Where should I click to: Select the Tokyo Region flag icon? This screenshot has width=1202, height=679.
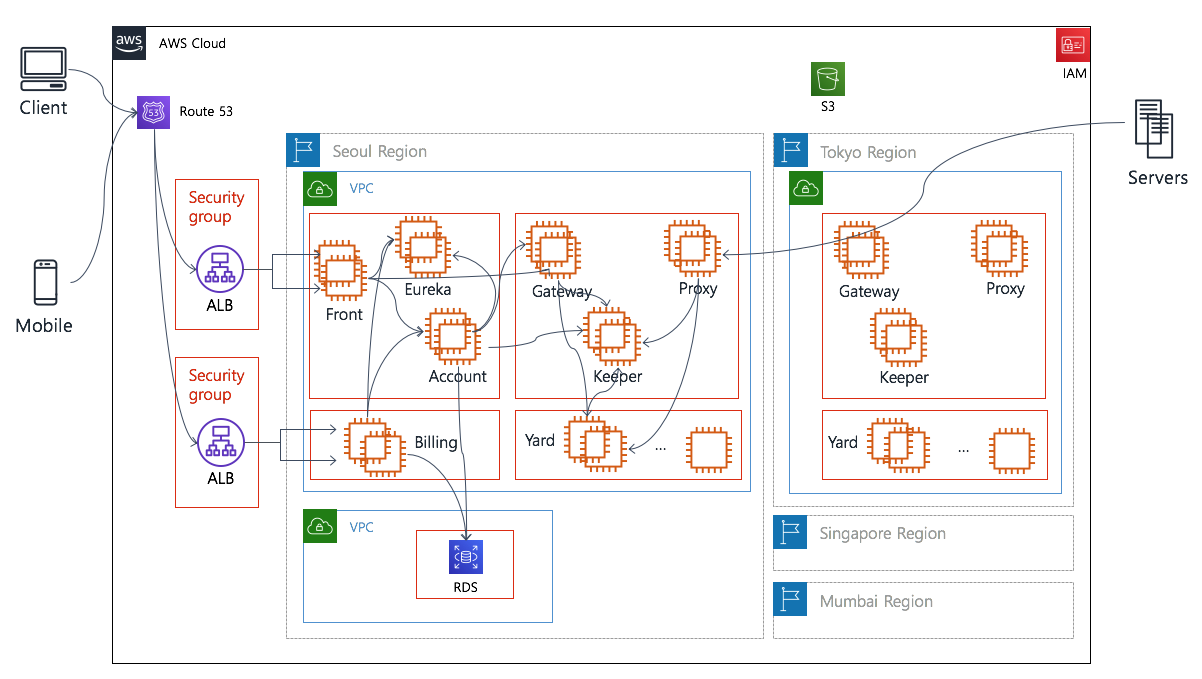click(x=790, y=151)
